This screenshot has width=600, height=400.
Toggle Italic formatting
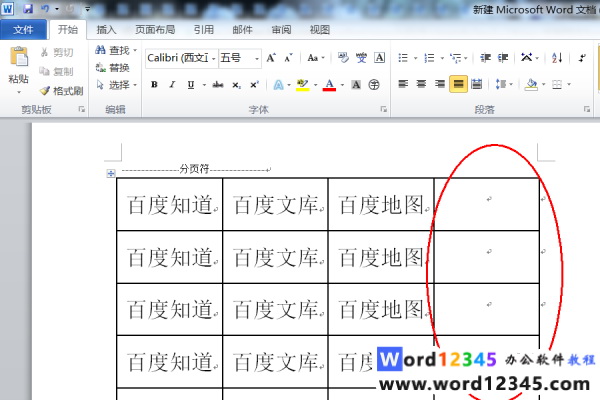pos(172,85)
